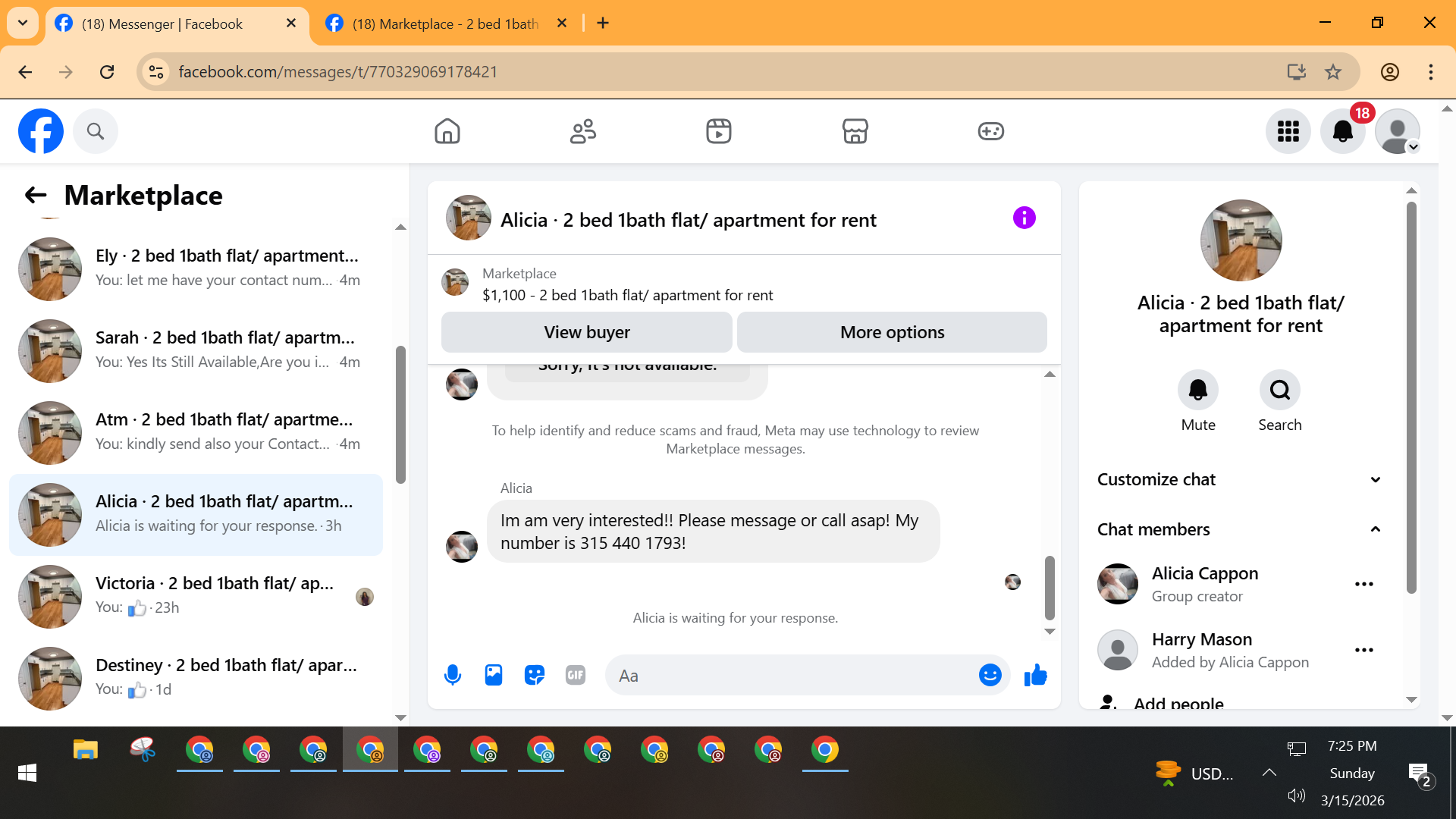Image resolution: width=1456 pixels, height=819 pixels.
Task: Reload the current page
Action: [x=107, y=72]
